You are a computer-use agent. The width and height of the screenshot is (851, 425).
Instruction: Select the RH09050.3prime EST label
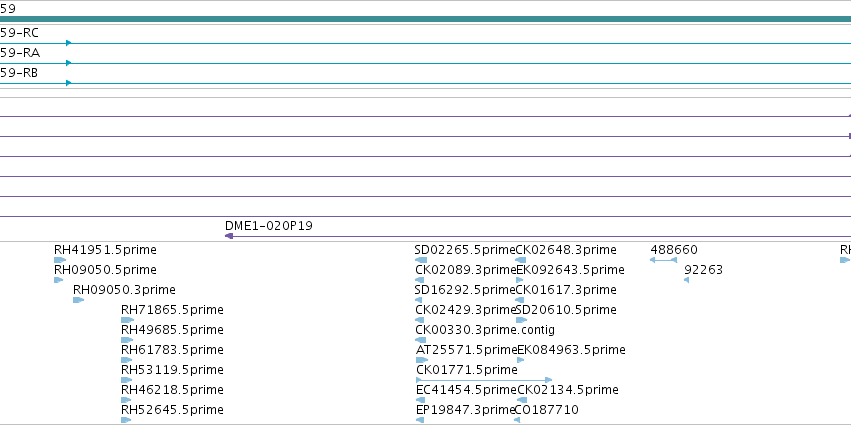coord(124,289)
